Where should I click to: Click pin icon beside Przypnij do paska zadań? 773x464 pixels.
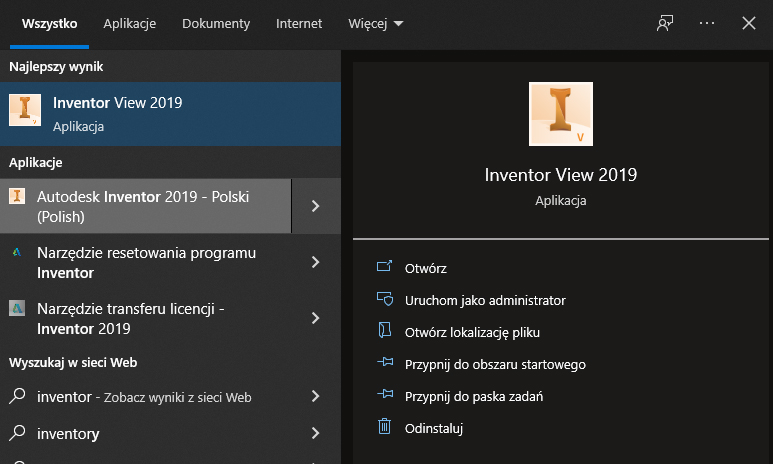(x=385, y=393)
